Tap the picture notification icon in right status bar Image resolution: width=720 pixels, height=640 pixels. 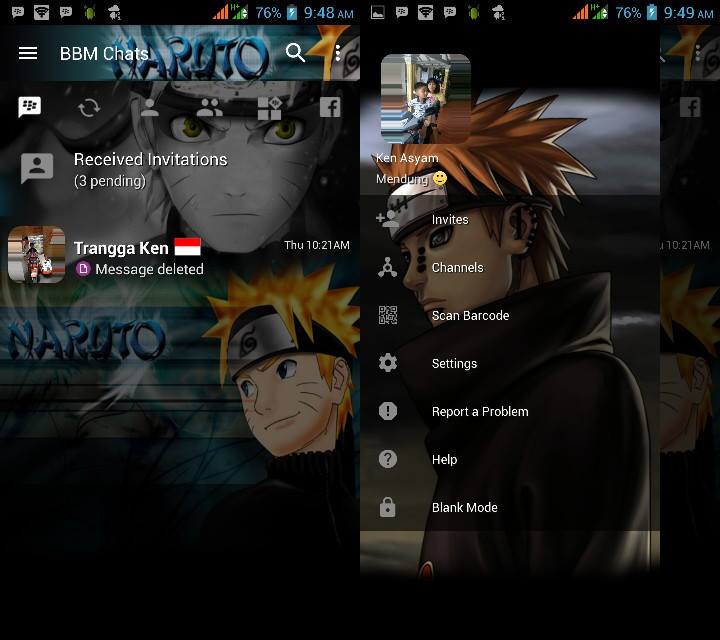coord(377,12)
